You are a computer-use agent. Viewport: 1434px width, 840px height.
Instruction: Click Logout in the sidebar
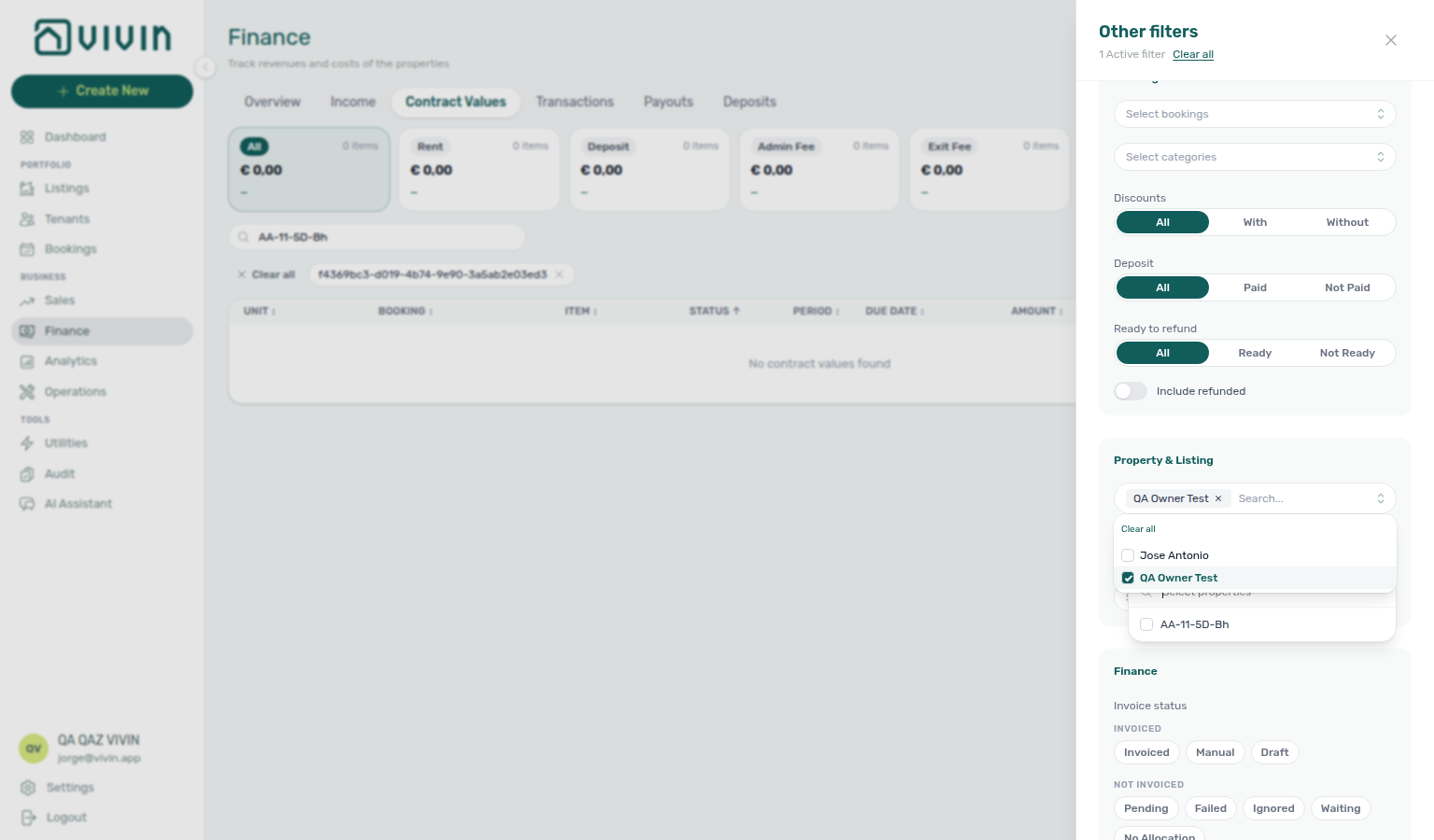click(x=65, y=818)
